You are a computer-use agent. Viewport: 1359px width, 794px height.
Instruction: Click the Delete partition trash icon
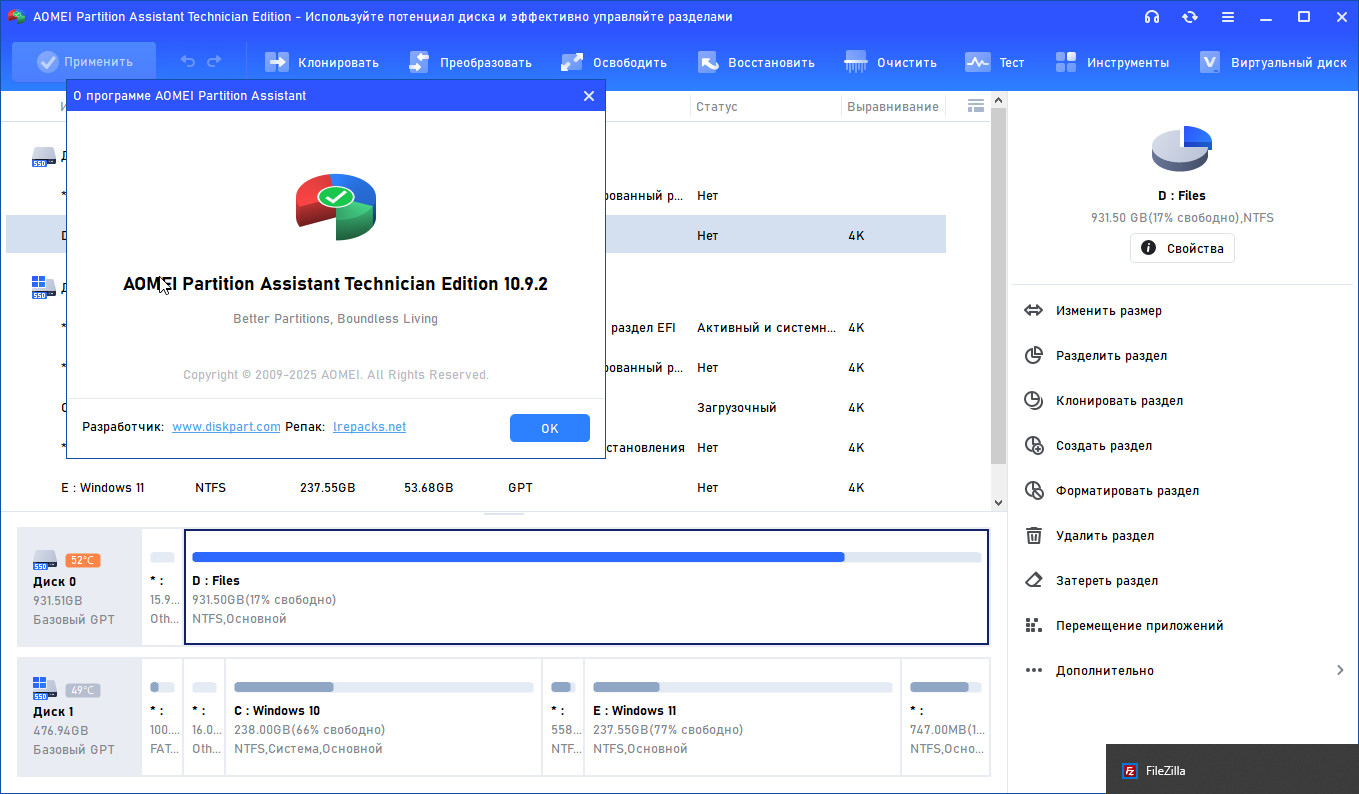coord(1034,536)
